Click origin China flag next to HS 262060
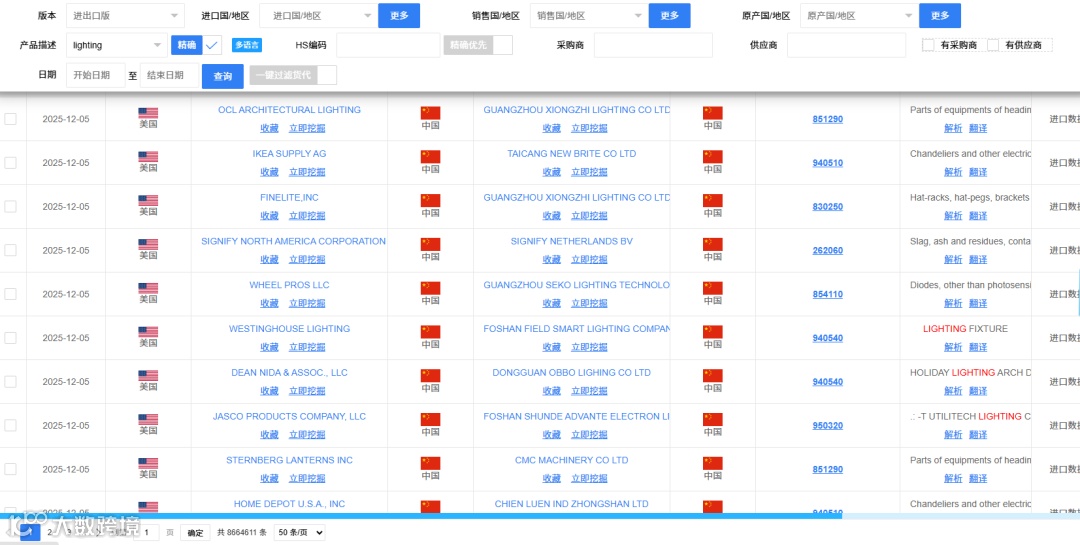The image size is (1080, 545). 713,244
